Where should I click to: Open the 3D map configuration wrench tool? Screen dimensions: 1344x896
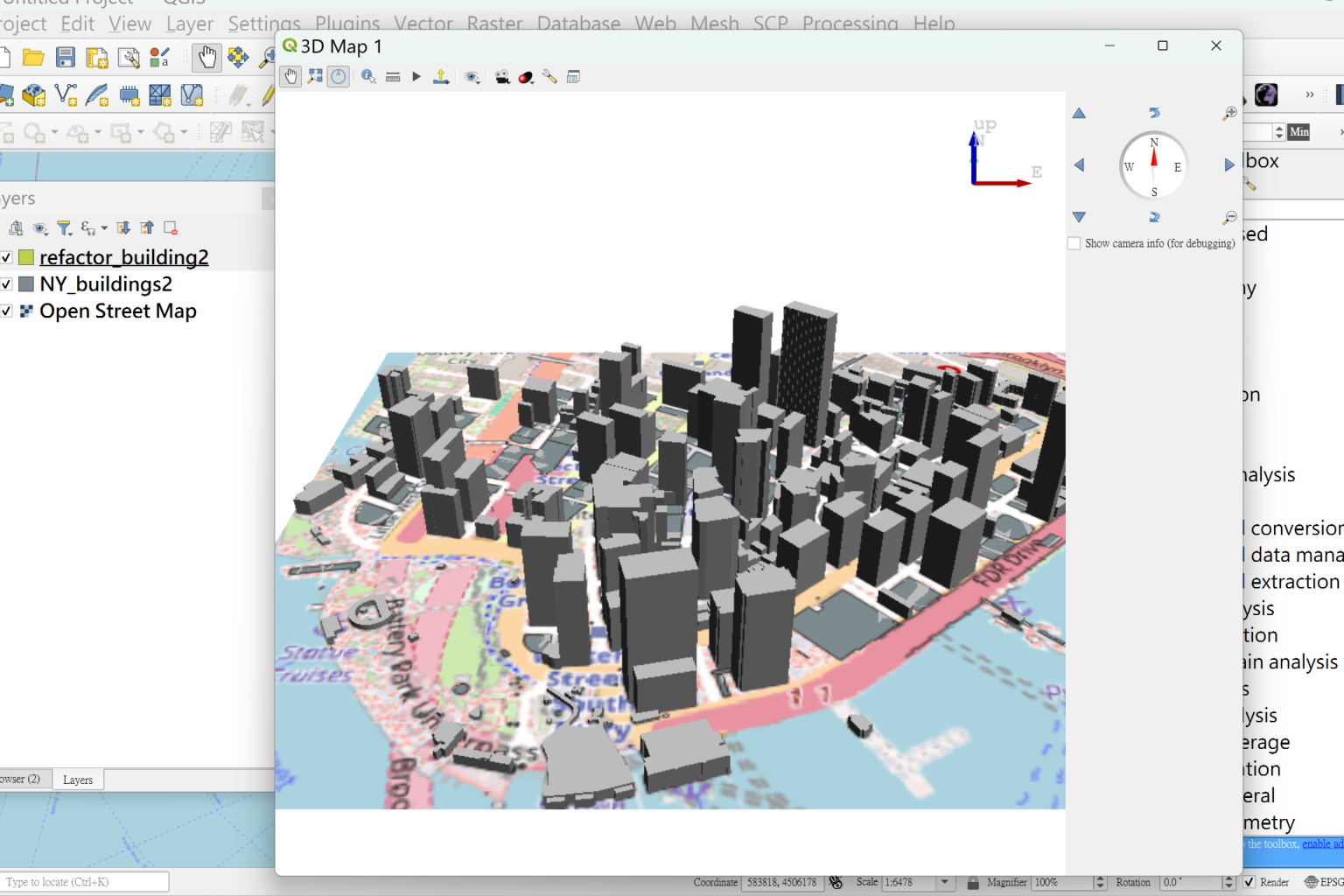(x=549, y=76)
